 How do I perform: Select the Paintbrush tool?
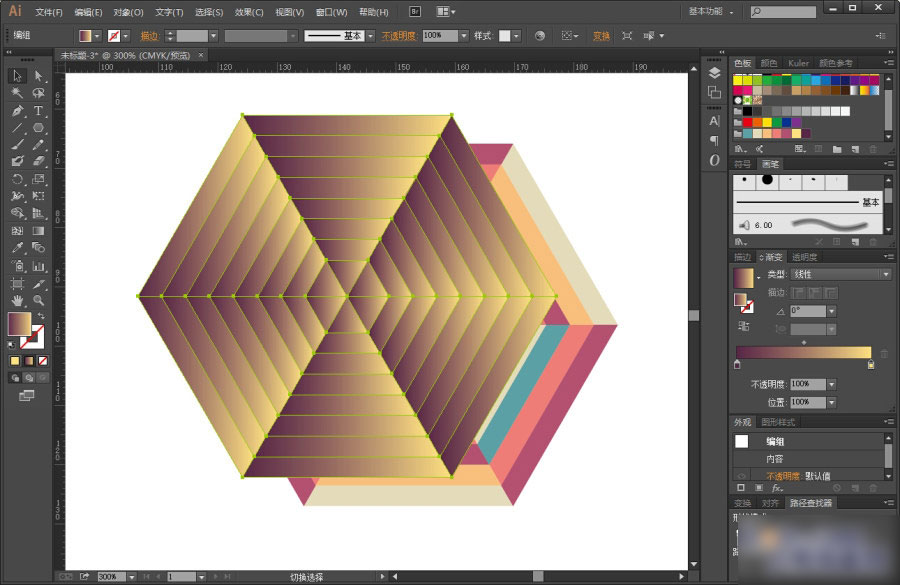click(x=17, y=145)
